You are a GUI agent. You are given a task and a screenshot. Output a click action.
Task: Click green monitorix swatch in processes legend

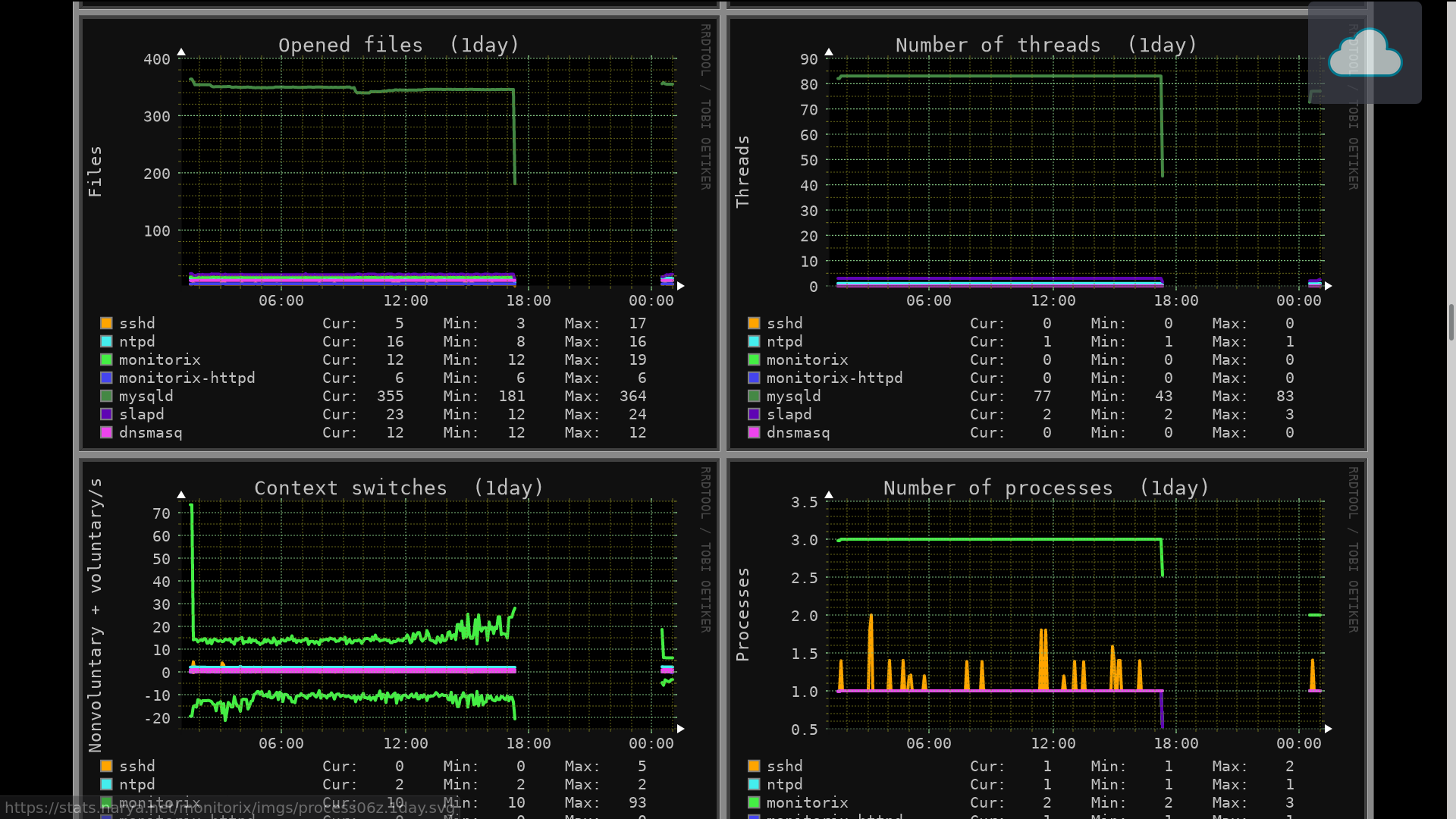(754, 802)
